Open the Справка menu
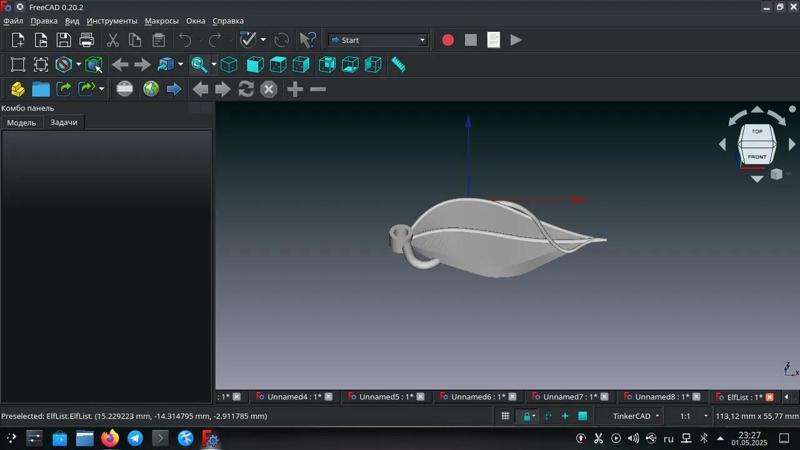 coord(228,21)
